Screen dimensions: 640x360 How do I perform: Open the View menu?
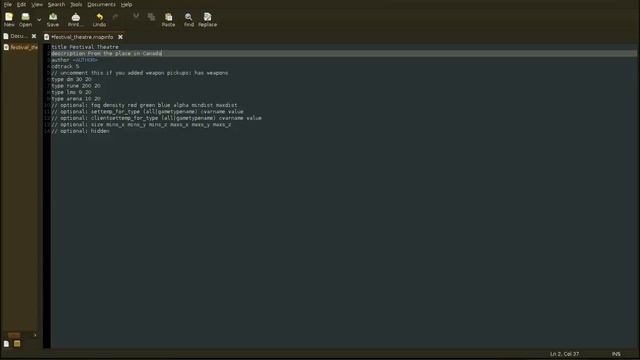37,4
